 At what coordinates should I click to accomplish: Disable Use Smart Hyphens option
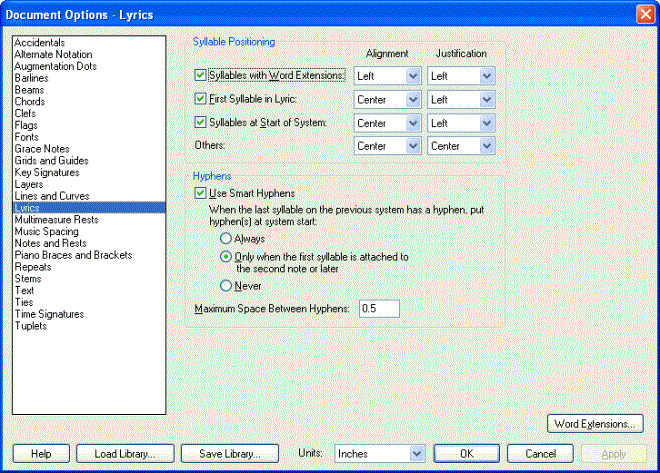200,193
